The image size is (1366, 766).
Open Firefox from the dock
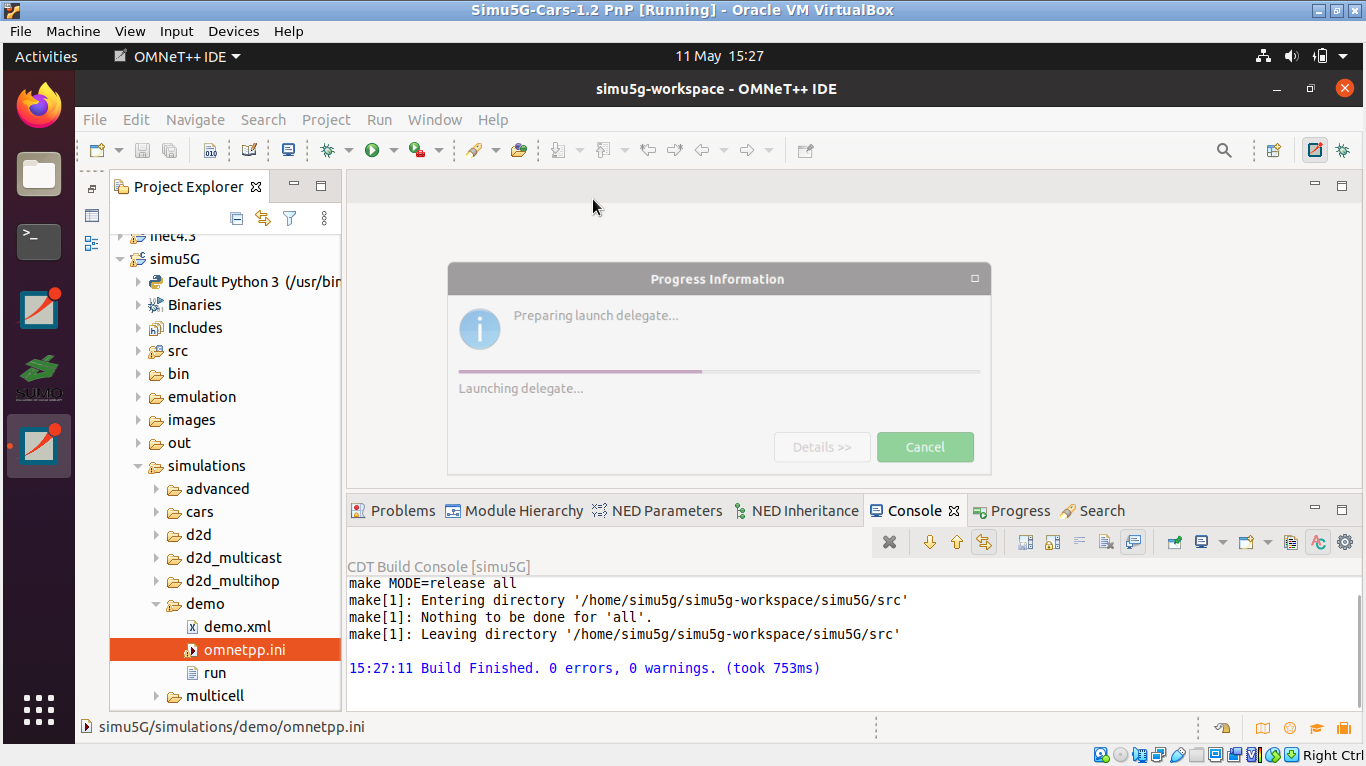click(x=39, y=106)
